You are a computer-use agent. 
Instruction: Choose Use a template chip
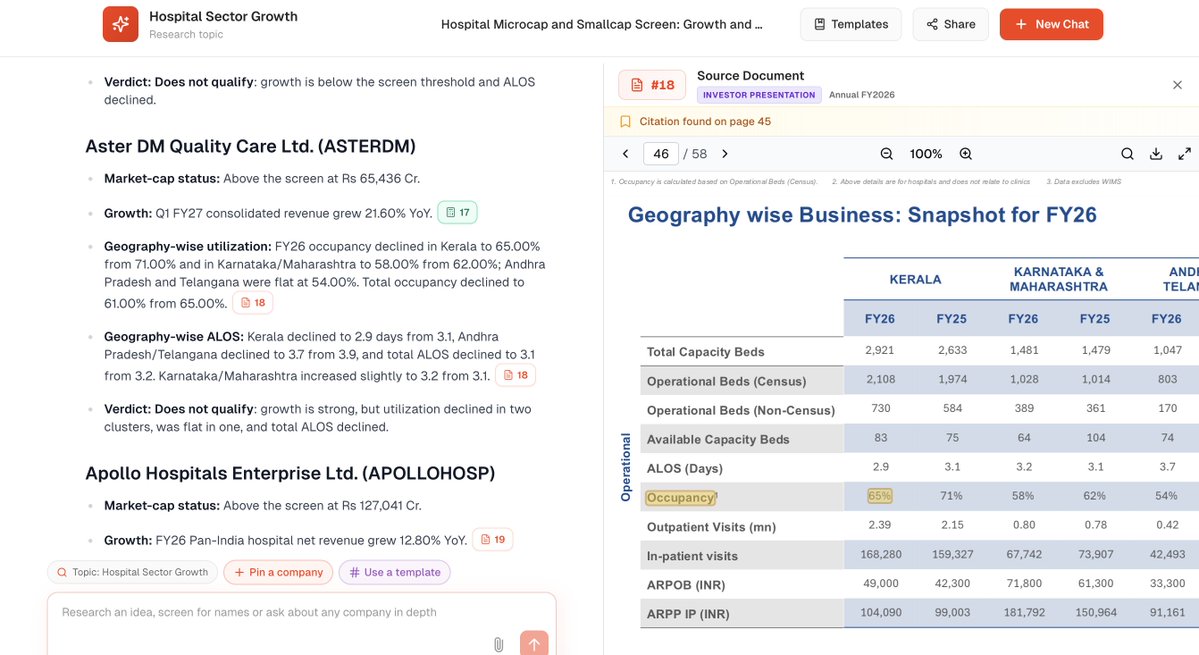click(395, 572)
